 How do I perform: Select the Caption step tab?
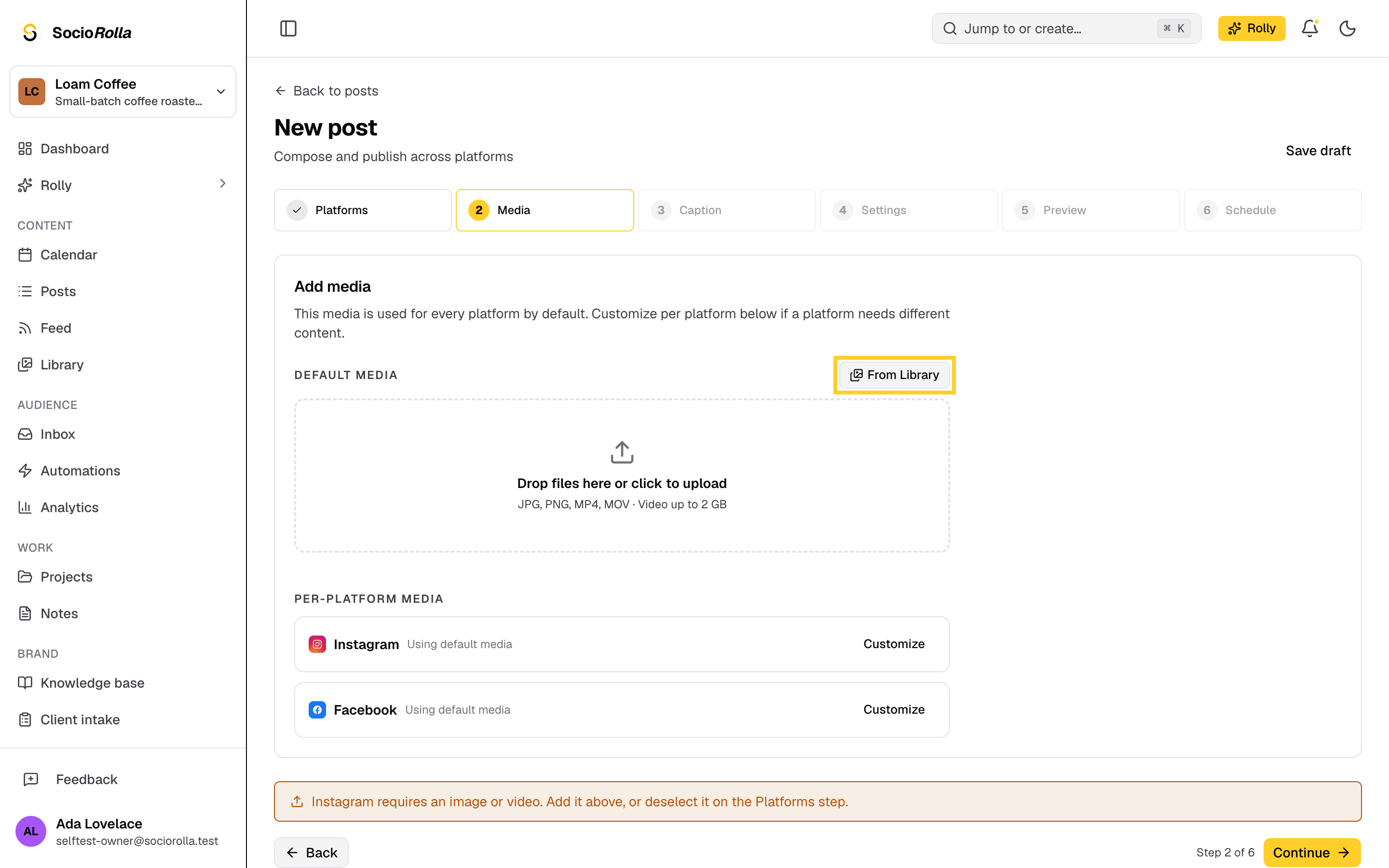(727, 210)
